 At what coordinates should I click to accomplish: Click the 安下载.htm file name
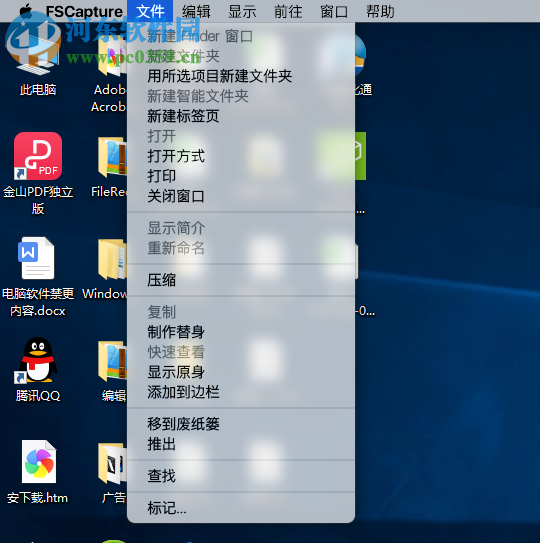37,498
